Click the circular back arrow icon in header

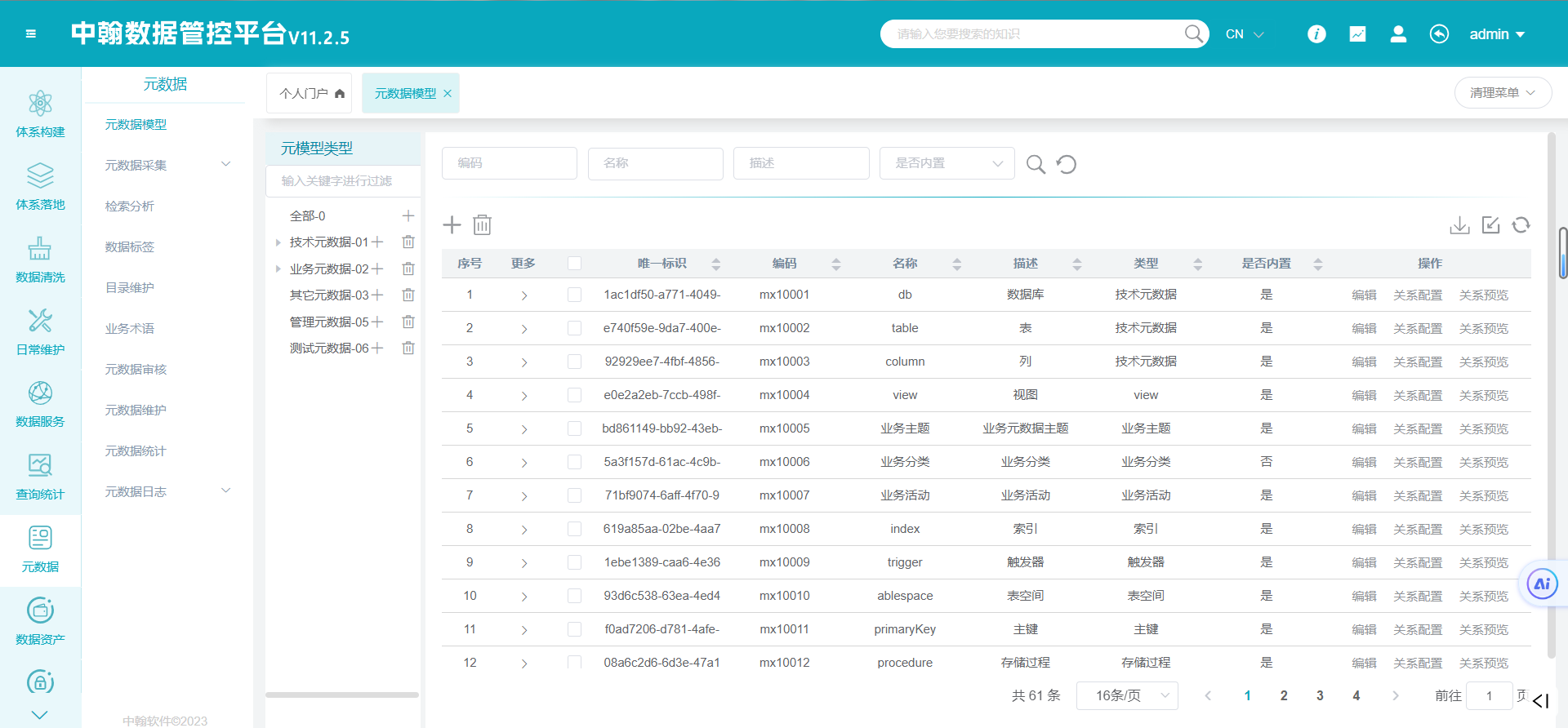point(1439,33)
